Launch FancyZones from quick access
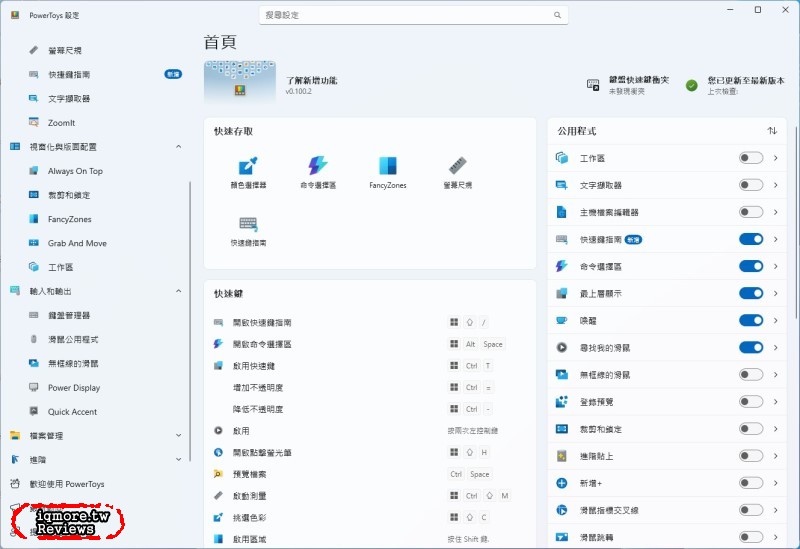Viewport: 800px width, 549px height. [388, 172]
